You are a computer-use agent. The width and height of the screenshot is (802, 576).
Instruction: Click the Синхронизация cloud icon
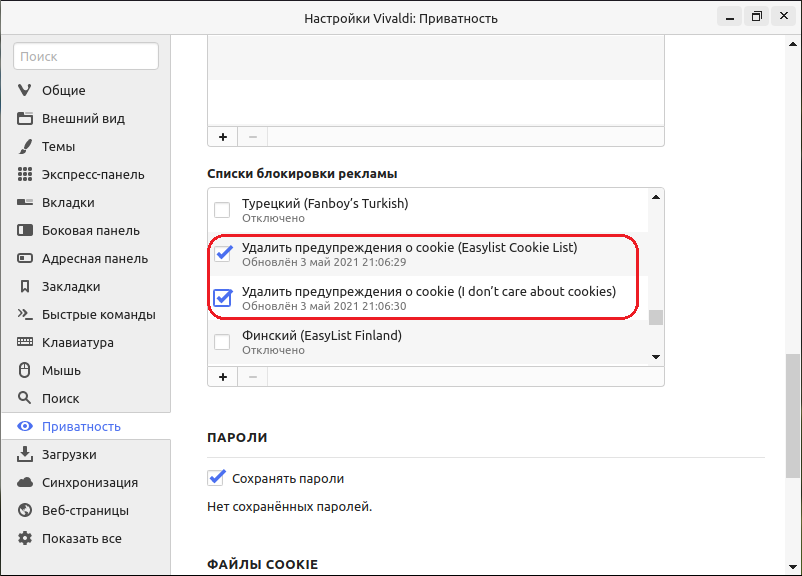tap(25, 482)
